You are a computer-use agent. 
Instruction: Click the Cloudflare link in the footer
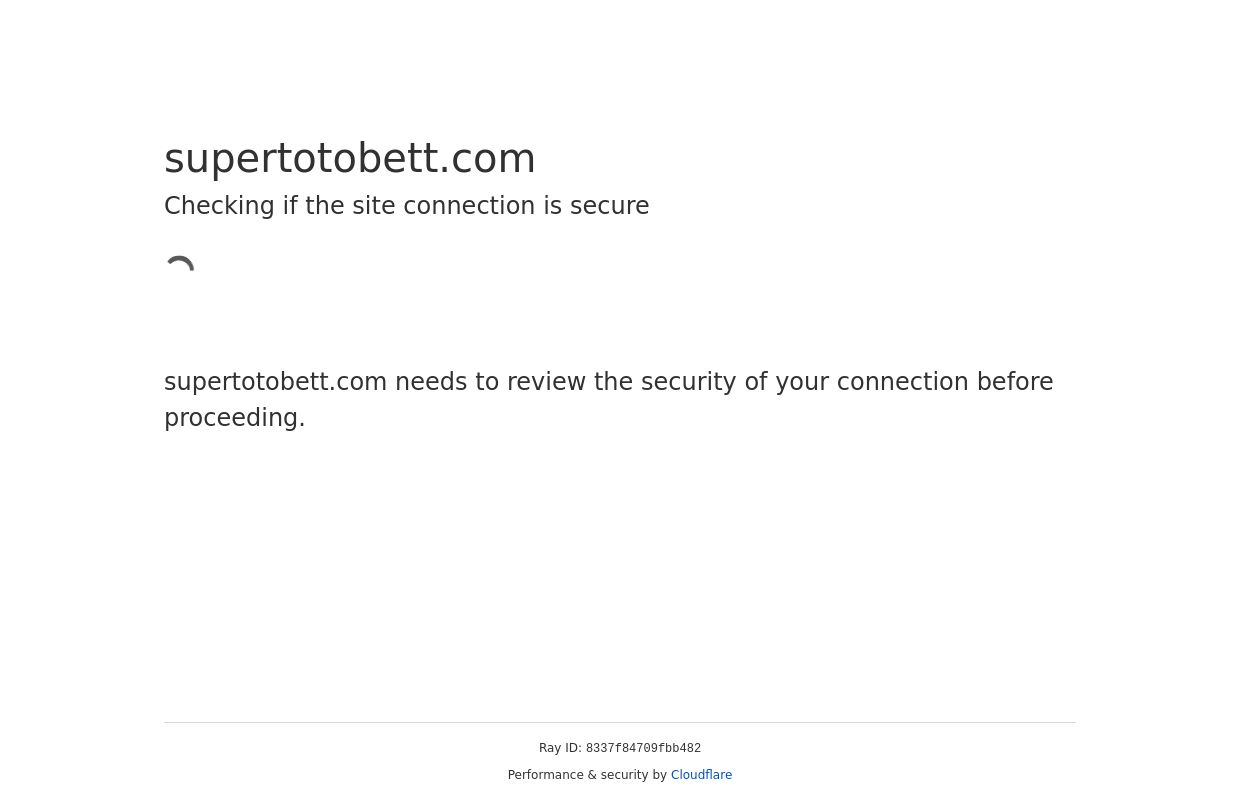click(x=701, y=775)
